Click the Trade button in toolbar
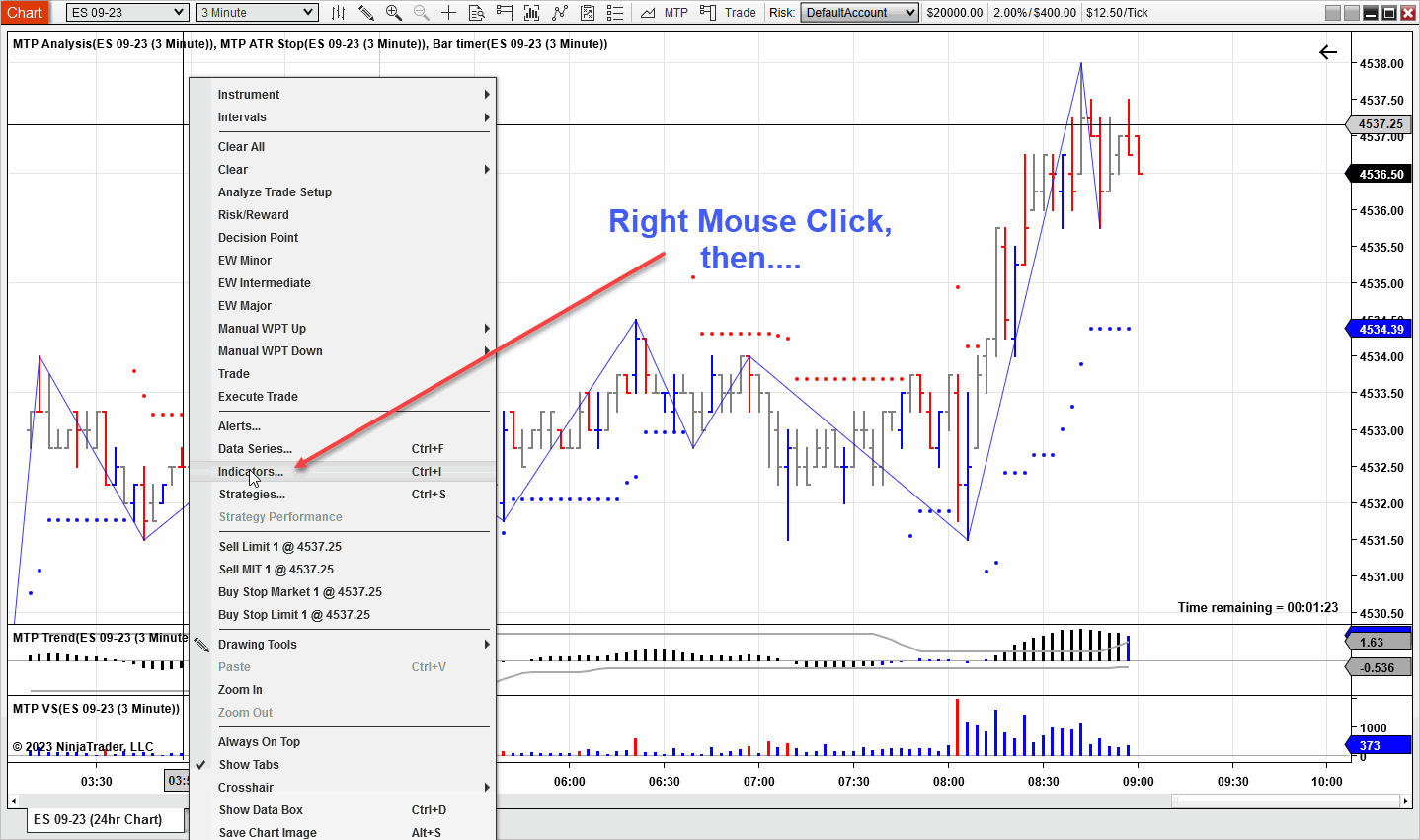This screenshot has width=1420, height=840. [729, 13]
